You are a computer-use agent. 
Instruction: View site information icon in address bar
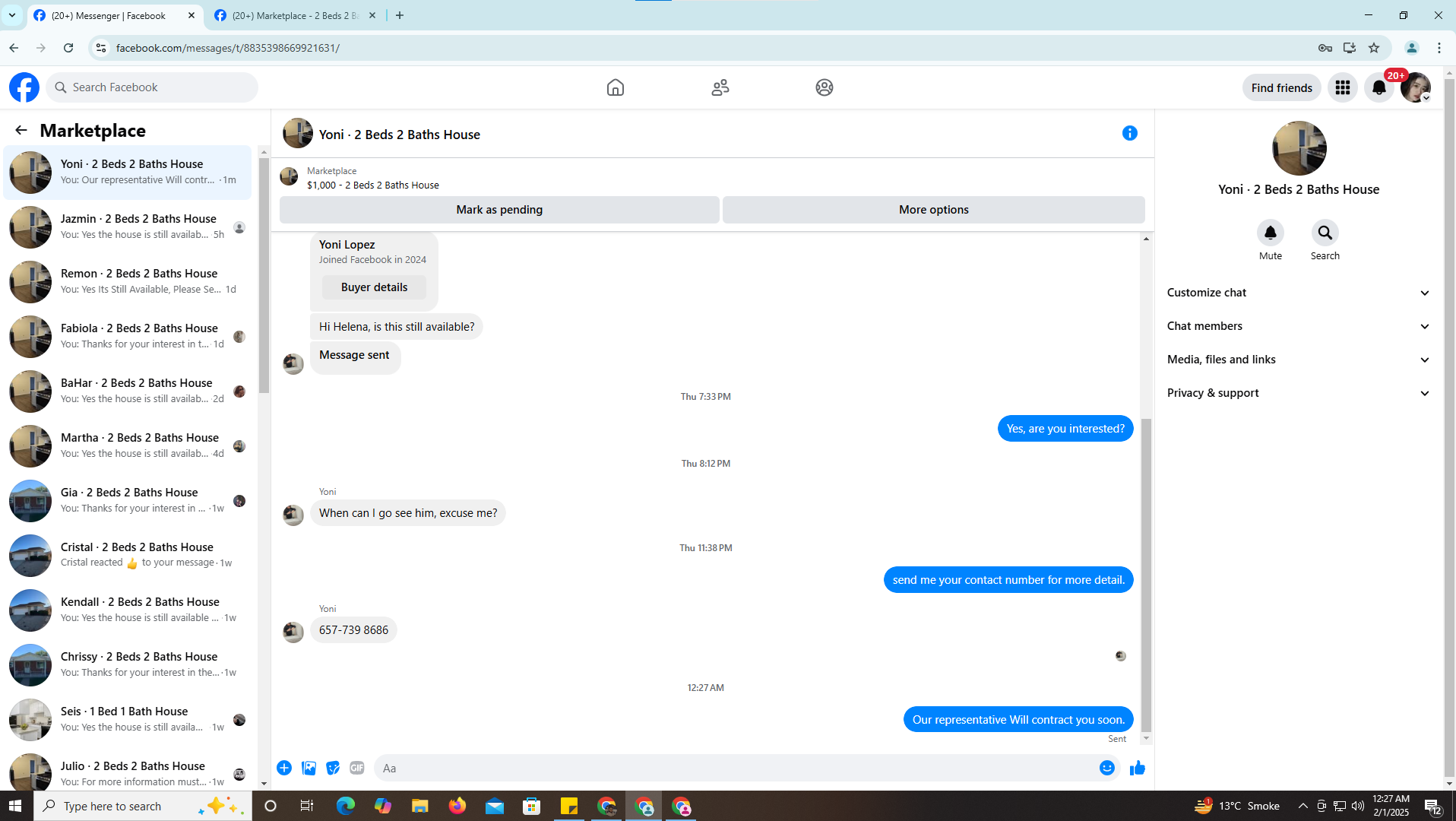[x=100, y=48]
